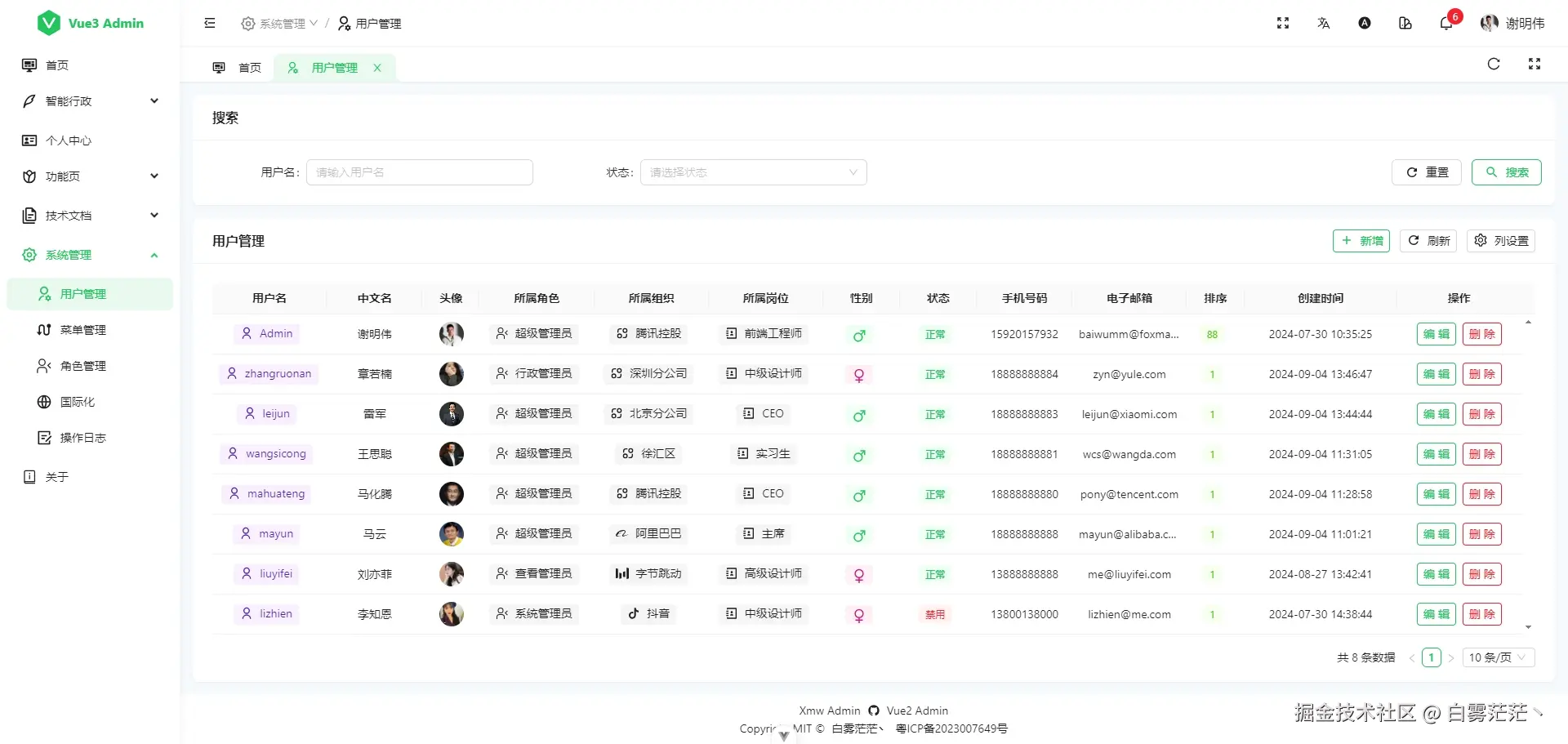Open the language translation switcher

1324,24
